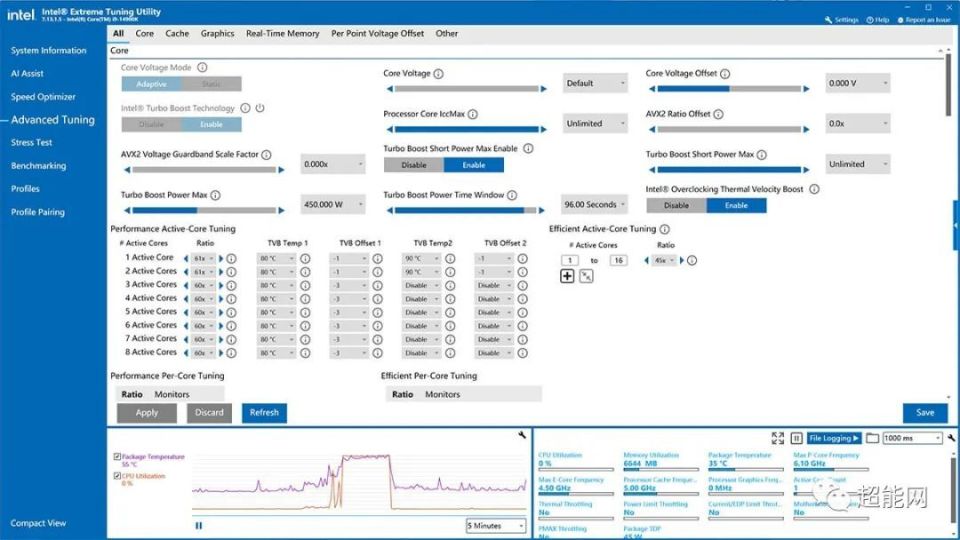The height and width of the screenshot is (540, 960).
Task: Expand the monitor panel with the fullscreen icon
Action: [778, 438]
